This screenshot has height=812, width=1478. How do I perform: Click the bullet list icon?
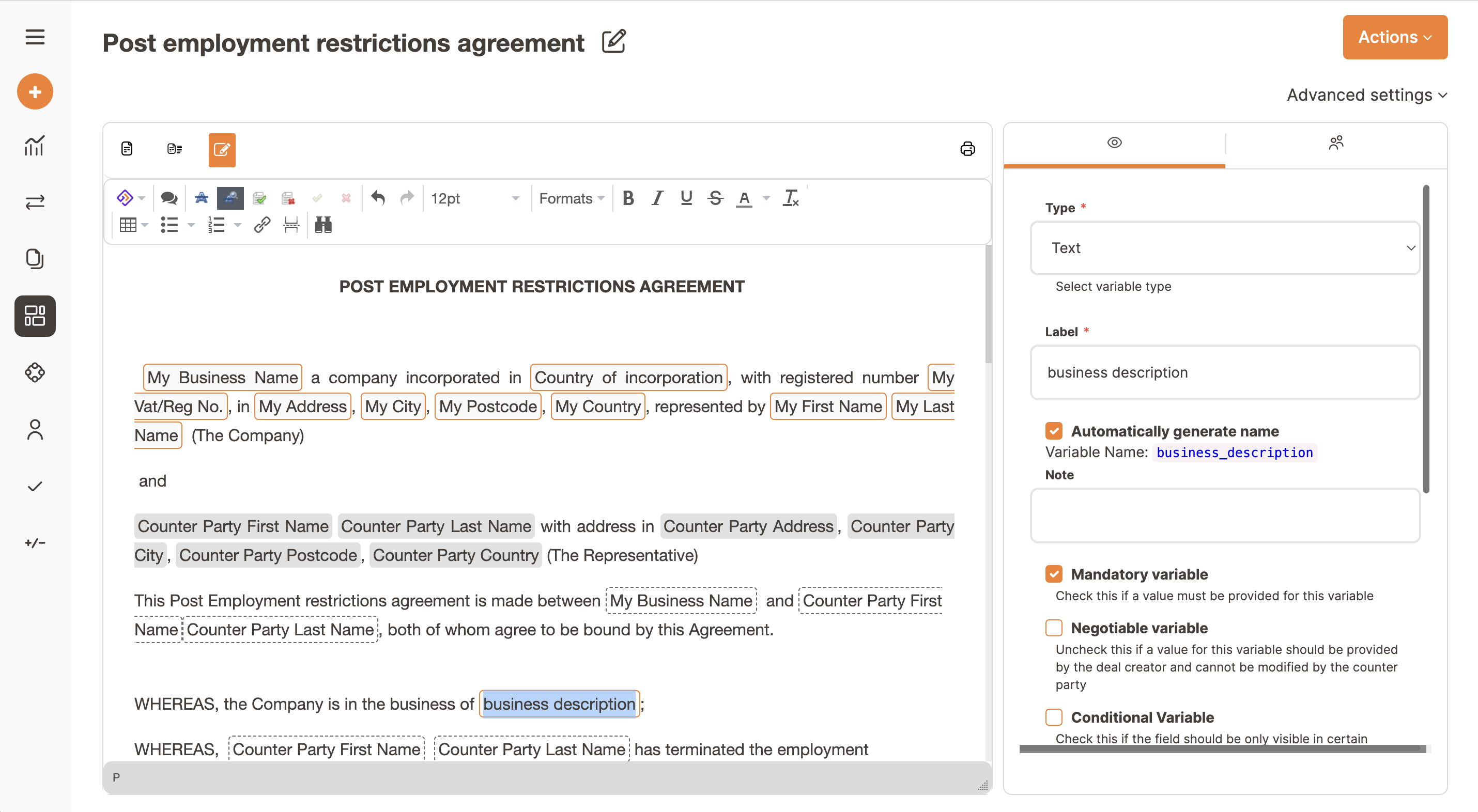click(170, 225)
